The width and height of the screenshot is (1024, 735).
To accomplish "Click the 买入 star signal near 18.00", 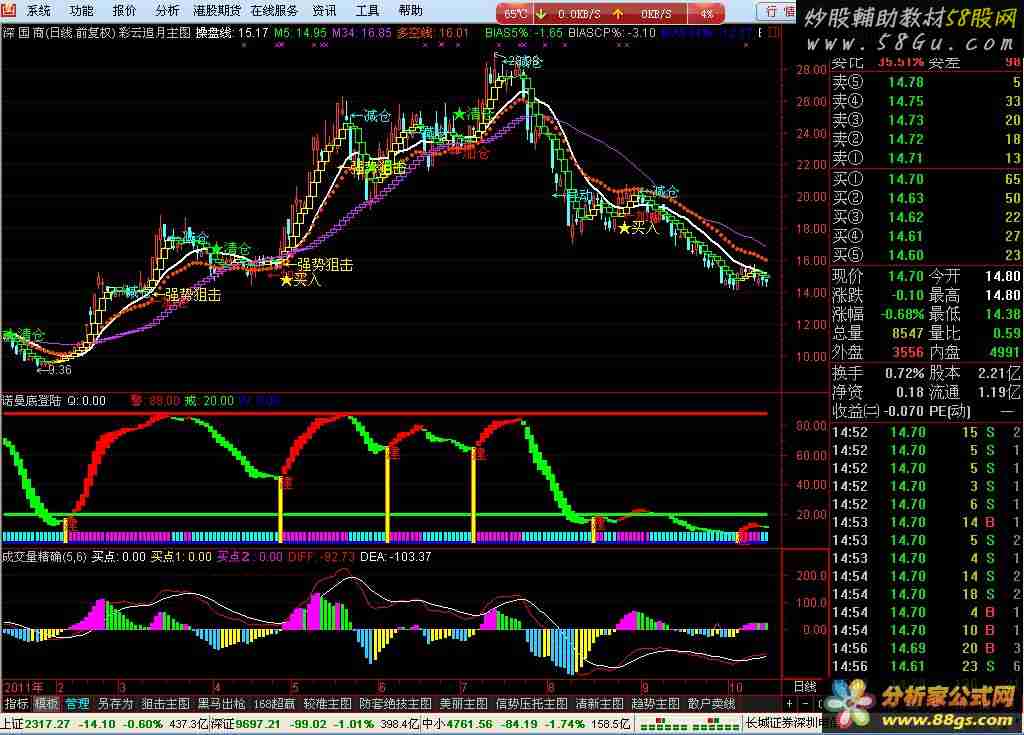I will tap(639, 228).
